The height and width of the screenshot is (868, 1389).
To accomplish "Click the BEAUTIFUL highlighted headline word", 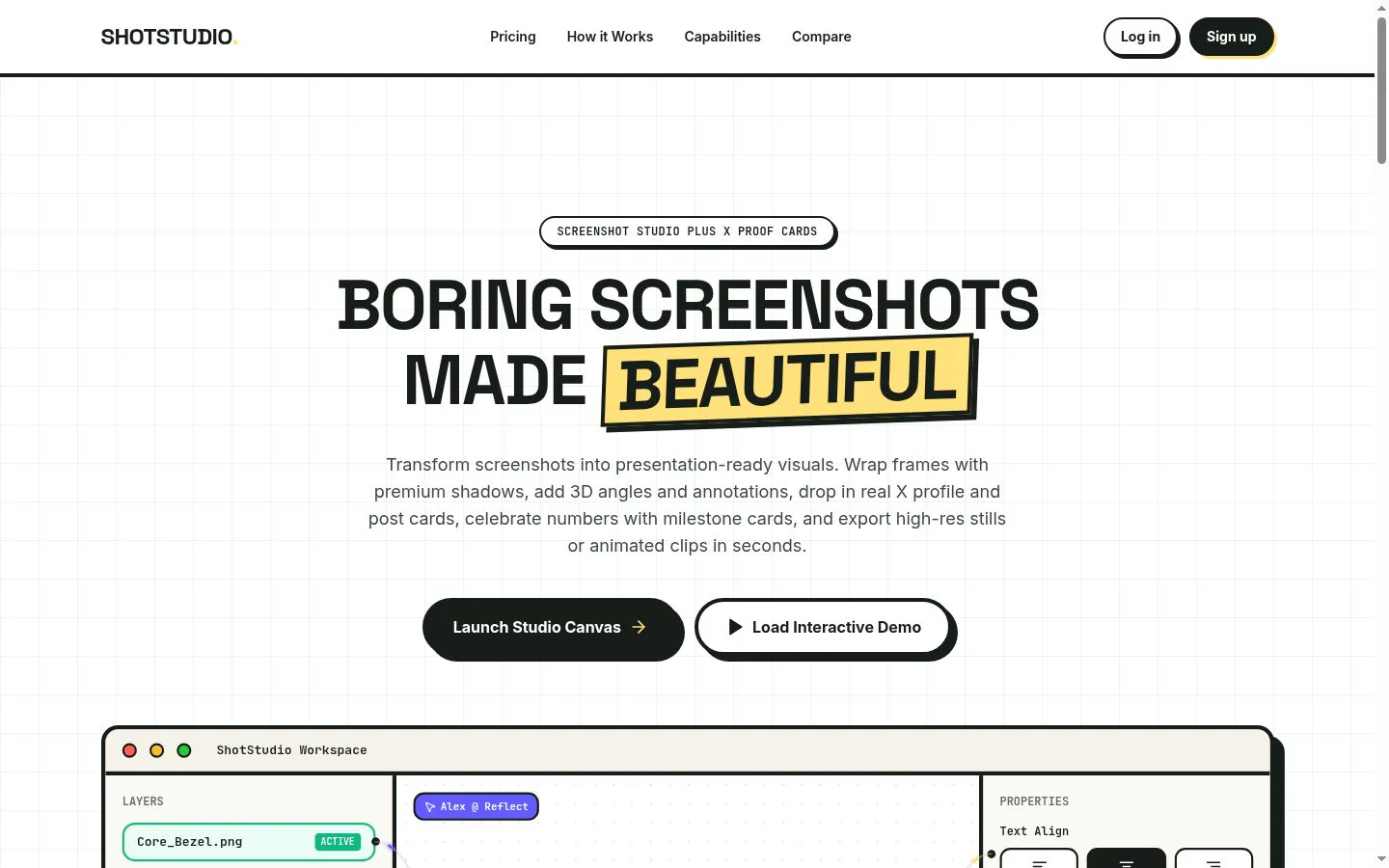I will [788, 380].
